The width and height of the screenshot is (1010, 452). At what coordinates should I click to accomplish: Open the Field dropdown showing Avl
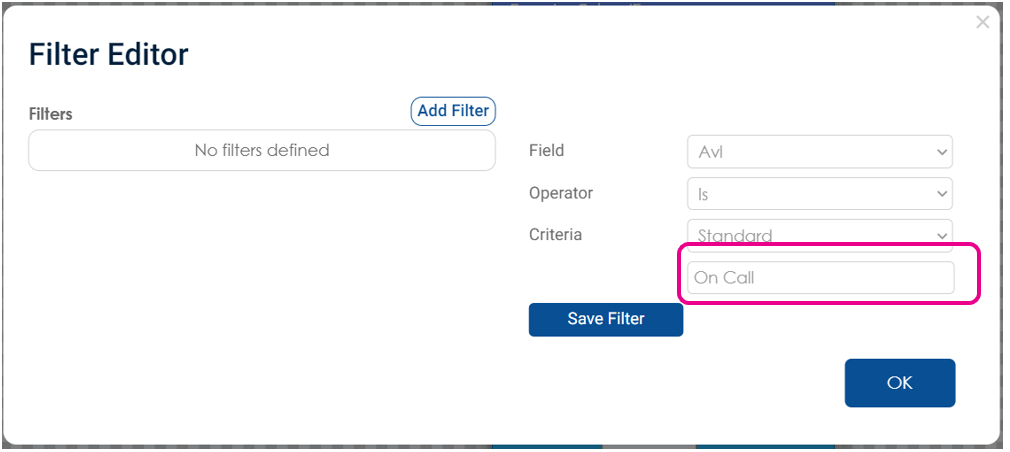click(820, 152)
